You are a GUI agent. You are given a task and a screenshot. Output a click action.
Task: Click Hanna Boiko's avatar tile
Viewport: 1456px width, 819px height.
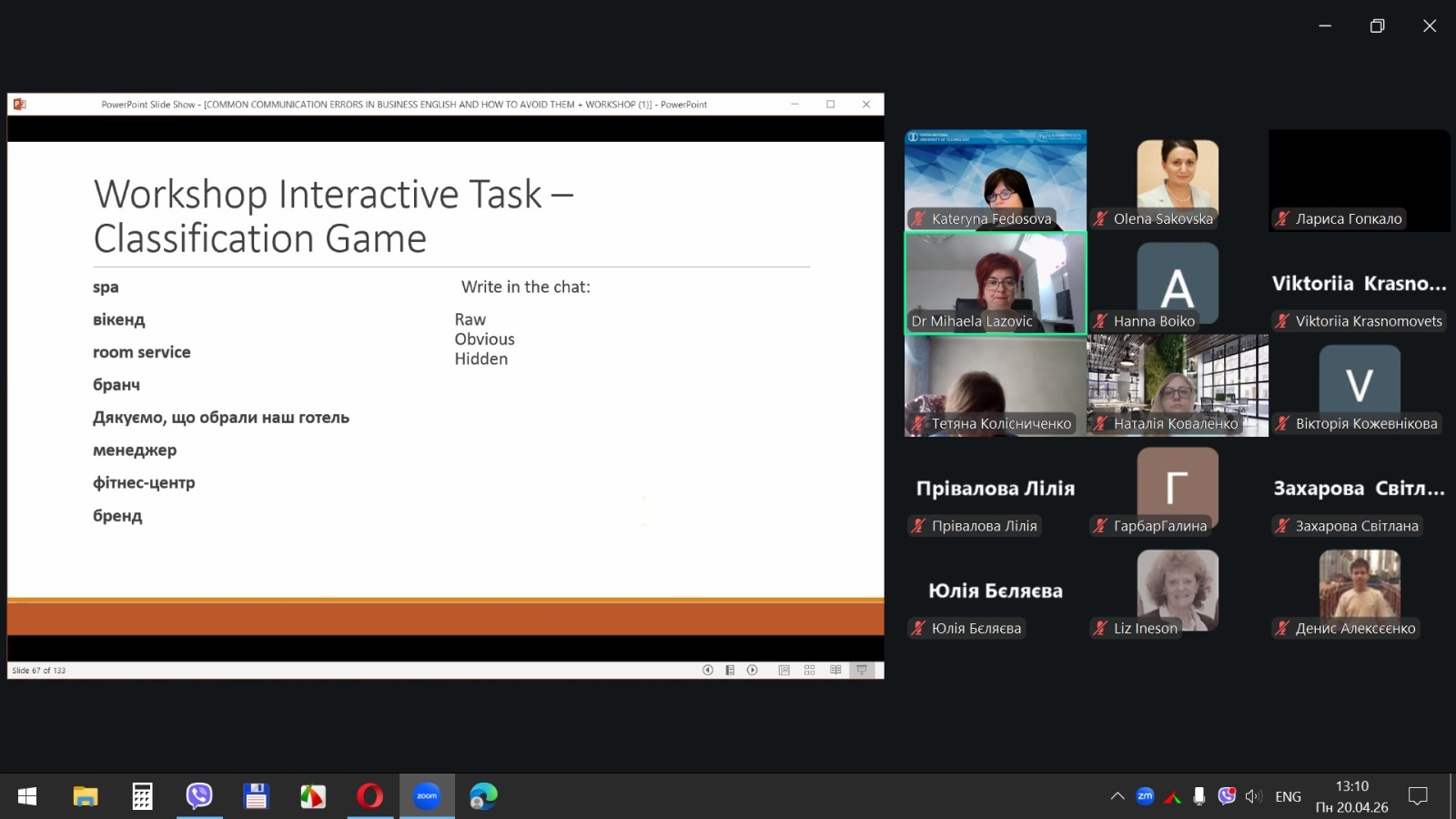point(1177,283)
